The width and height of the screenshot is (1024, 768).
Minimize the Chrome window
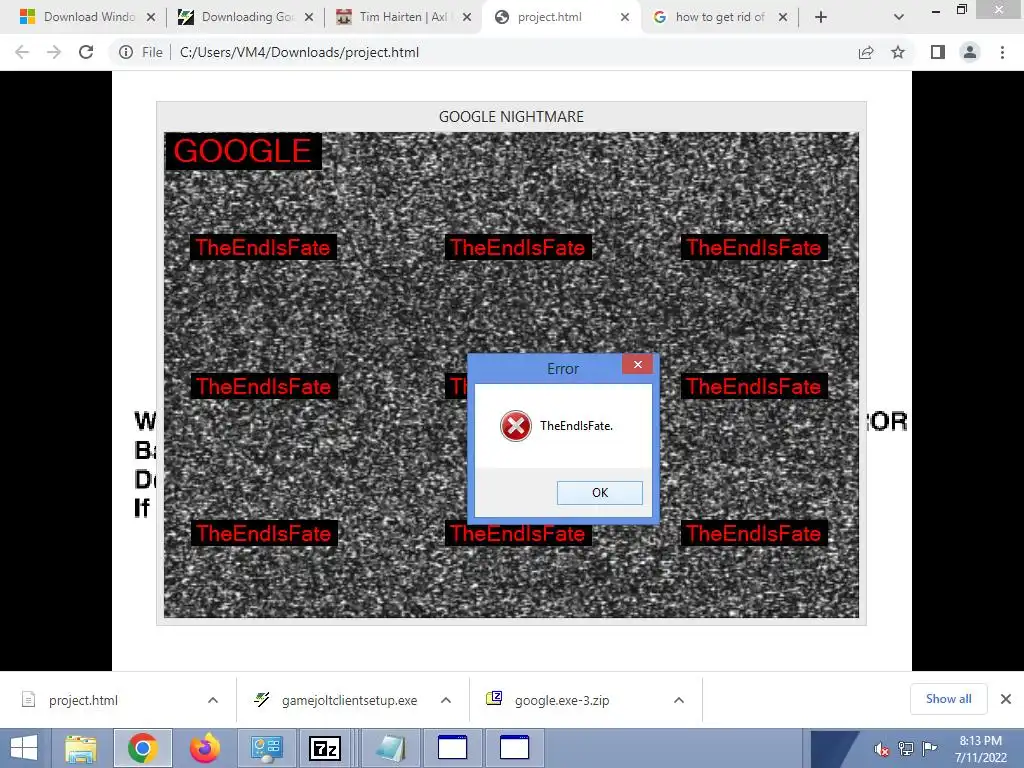pos(936,11)
